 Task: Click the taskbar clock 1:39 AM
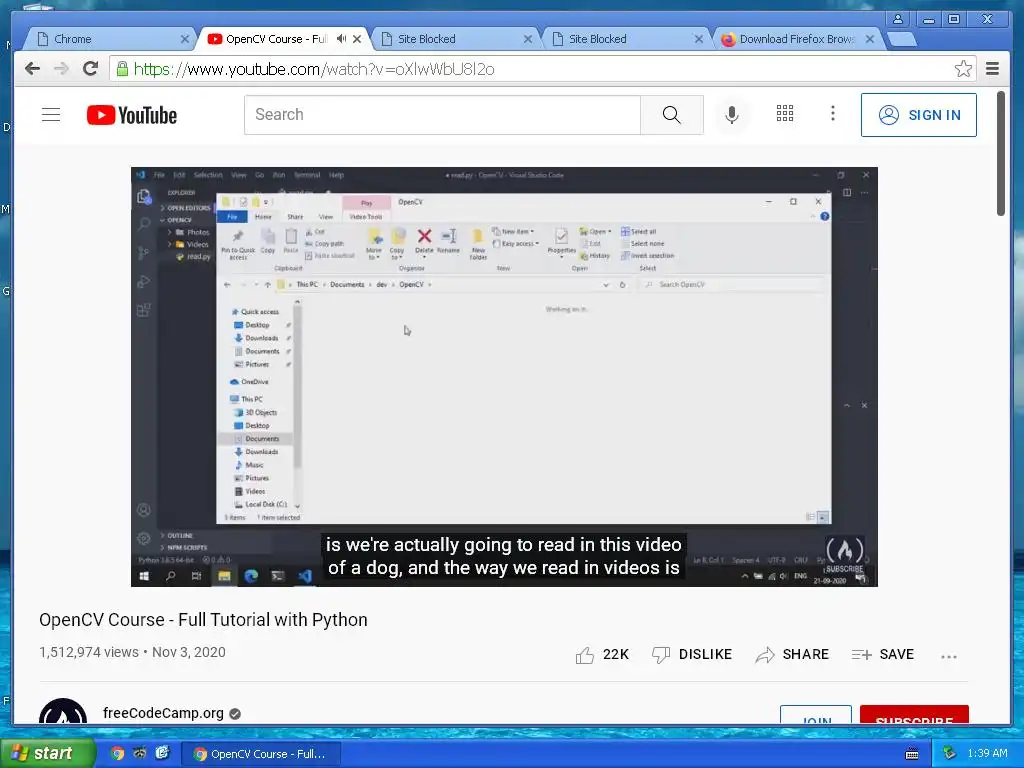987,753
